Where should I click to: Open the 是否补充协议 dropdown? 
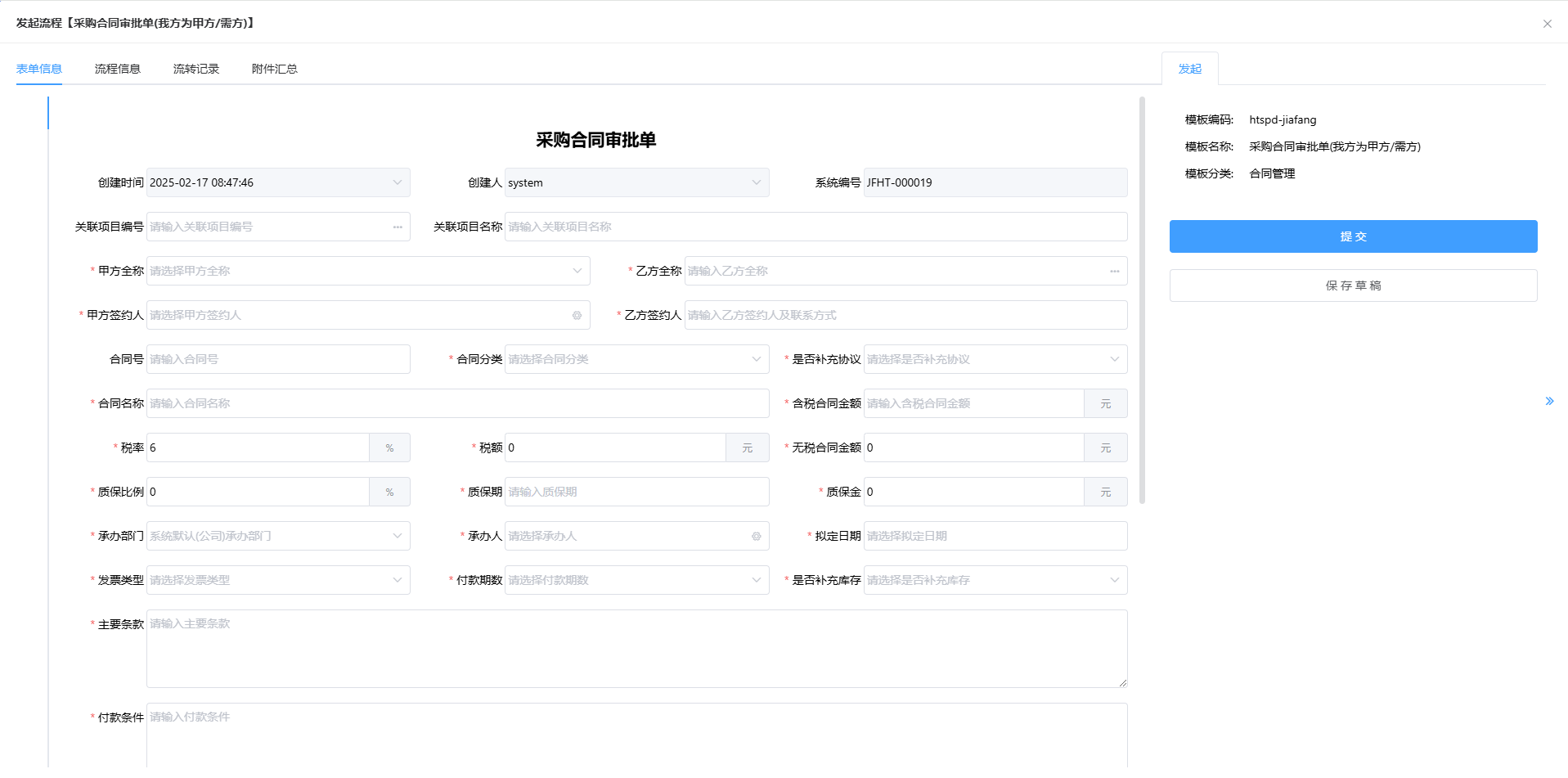[995, 359]
